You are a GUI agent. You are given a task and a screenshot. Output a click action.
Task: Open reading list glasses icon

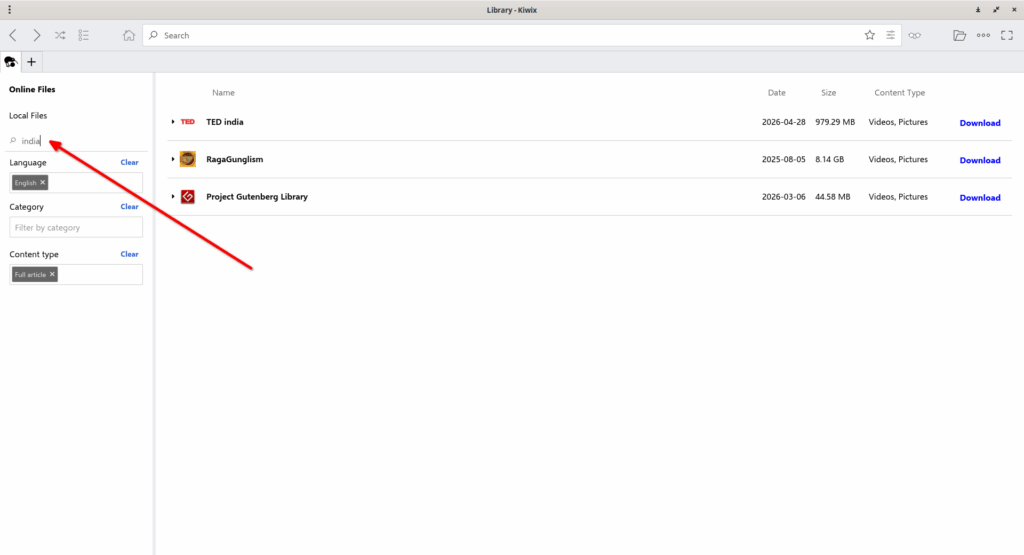914,35
